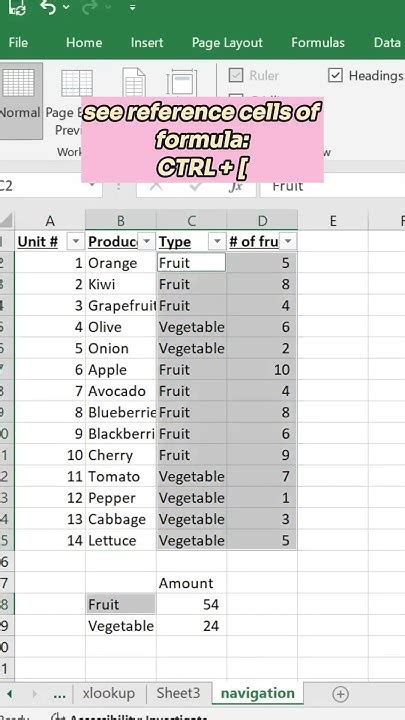The image size is (405, 720).
Task: Switch to Page Break Preview icon
Action: (77, 83)
